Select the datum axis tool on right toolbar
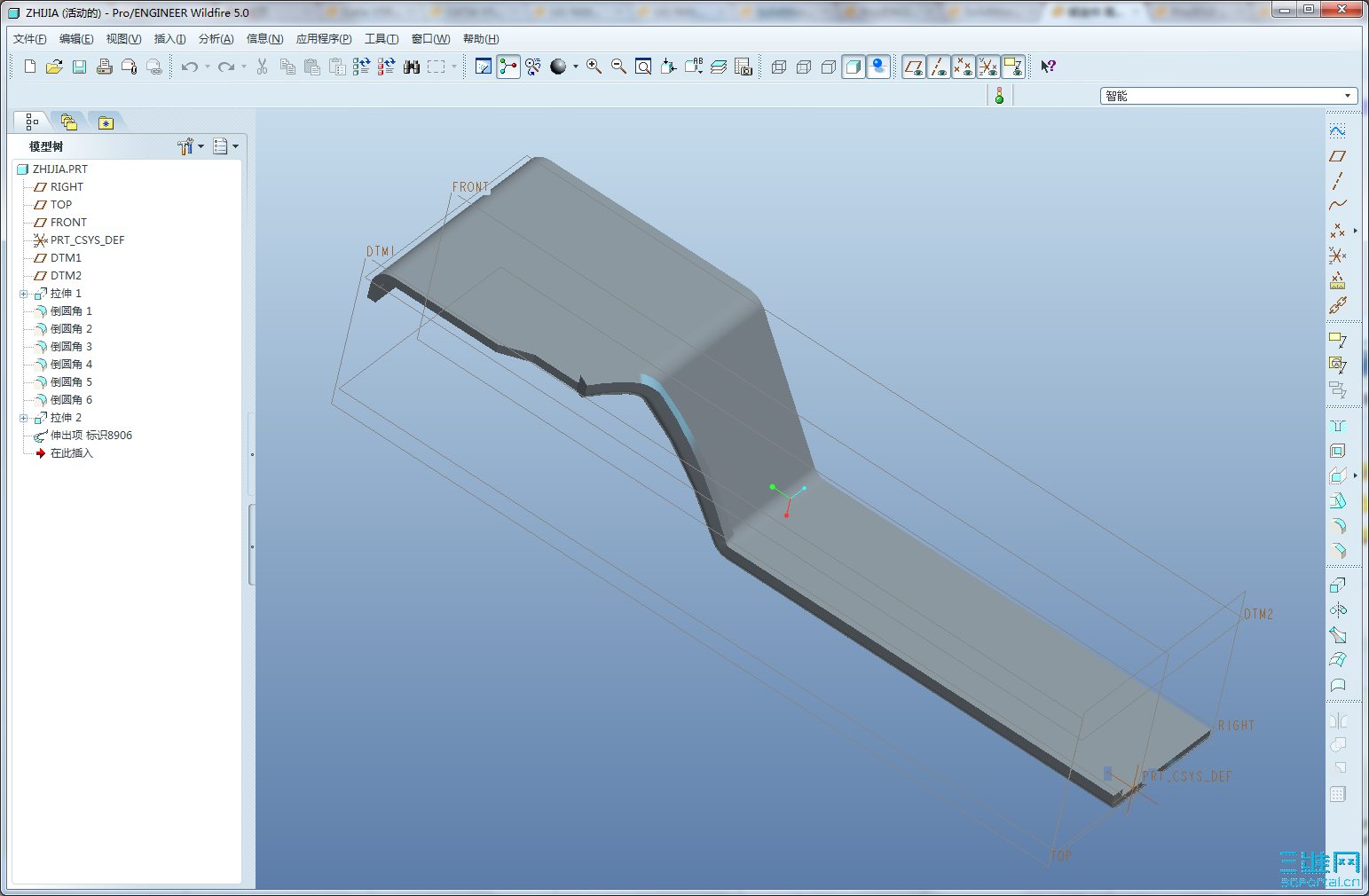 [x=1338, y=181]
